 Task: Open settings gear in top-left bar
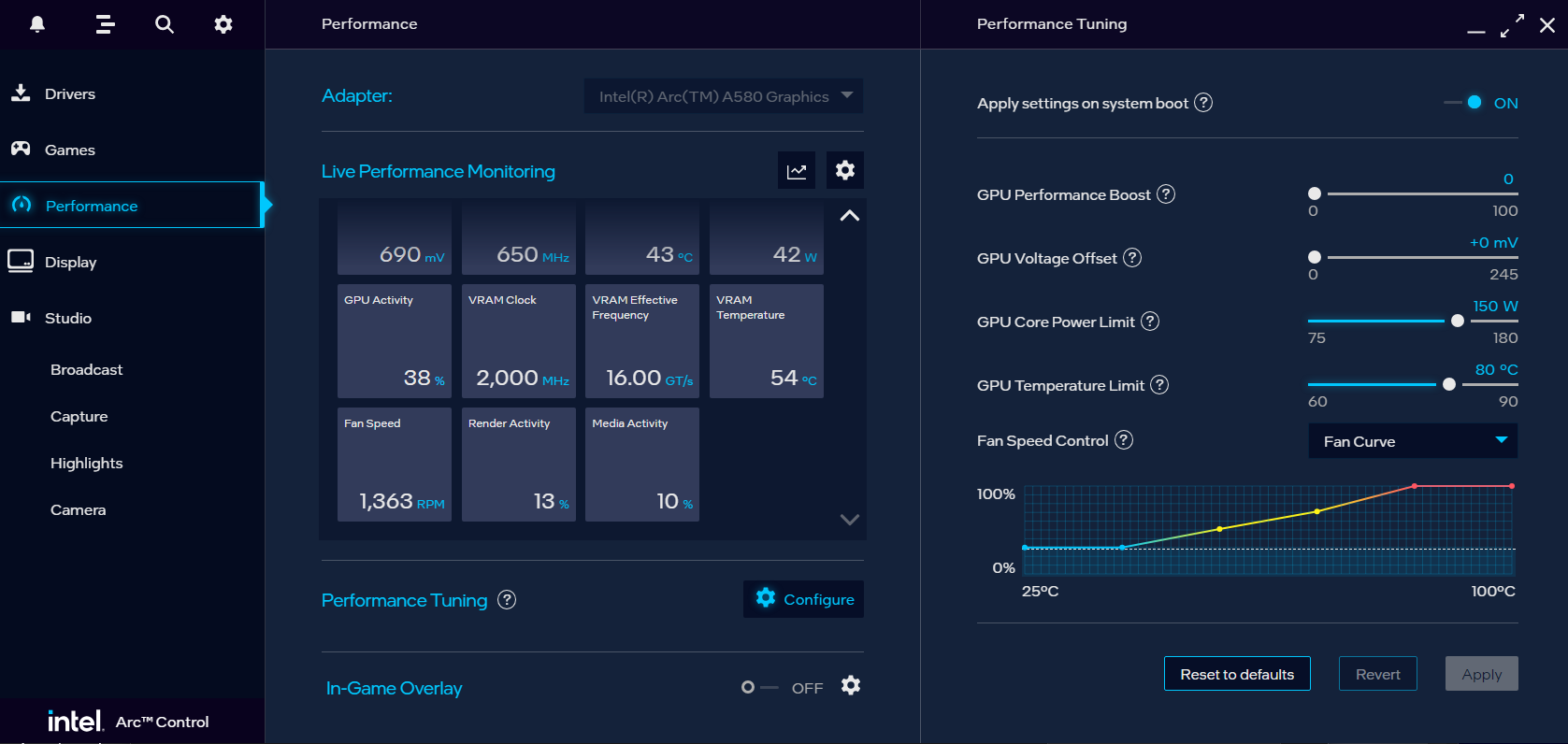pos(223,24)
